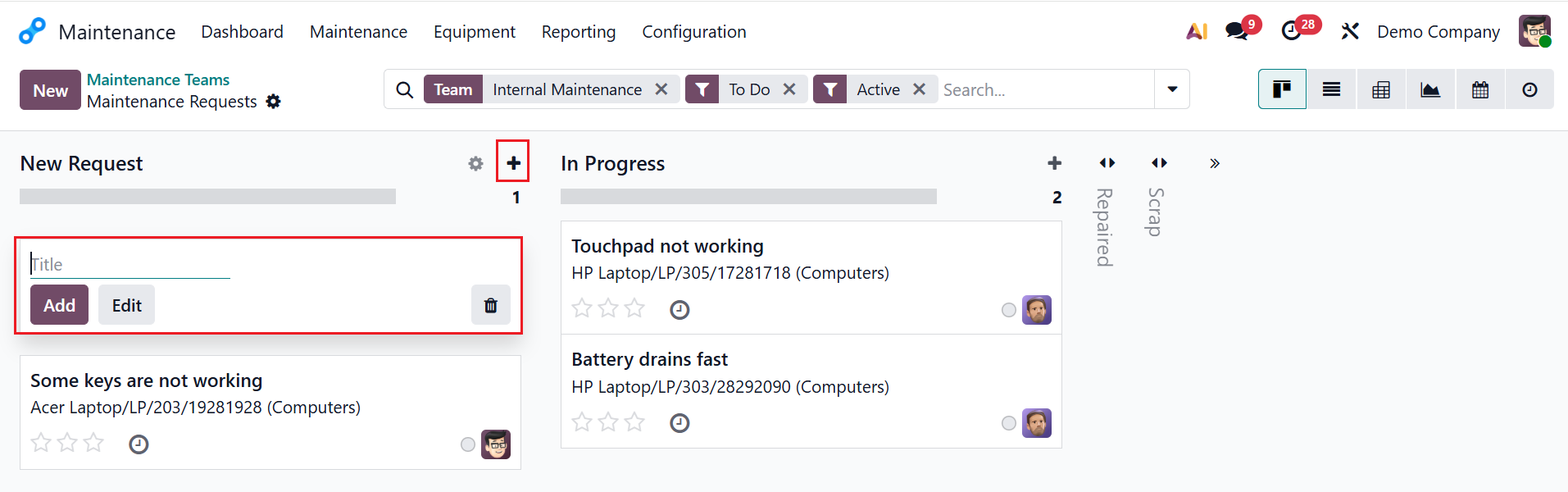Image resolution: width=1568 pixels, height=492 pixels.
Task: Click the In Progress column progress bar
Action: point(748,197)
